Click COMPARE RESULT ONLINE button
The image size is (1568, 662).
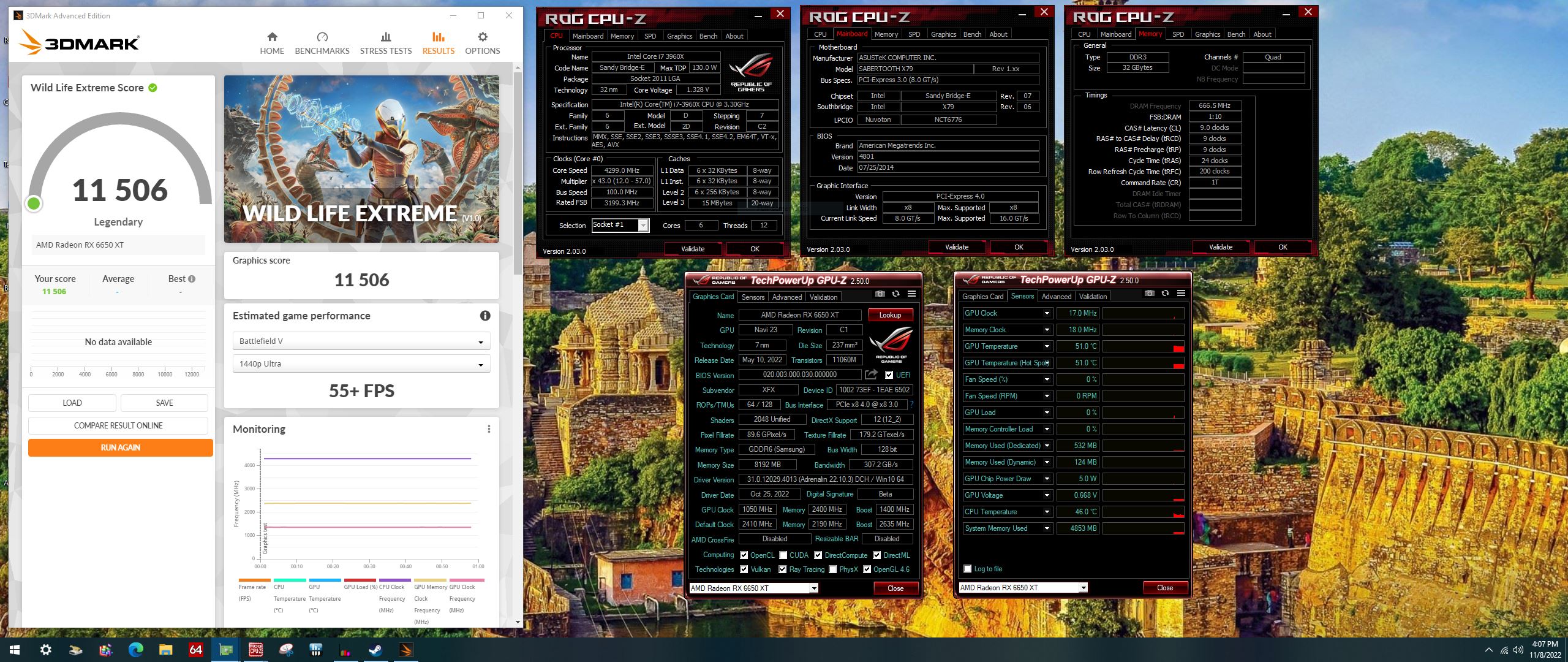(118, 425)
